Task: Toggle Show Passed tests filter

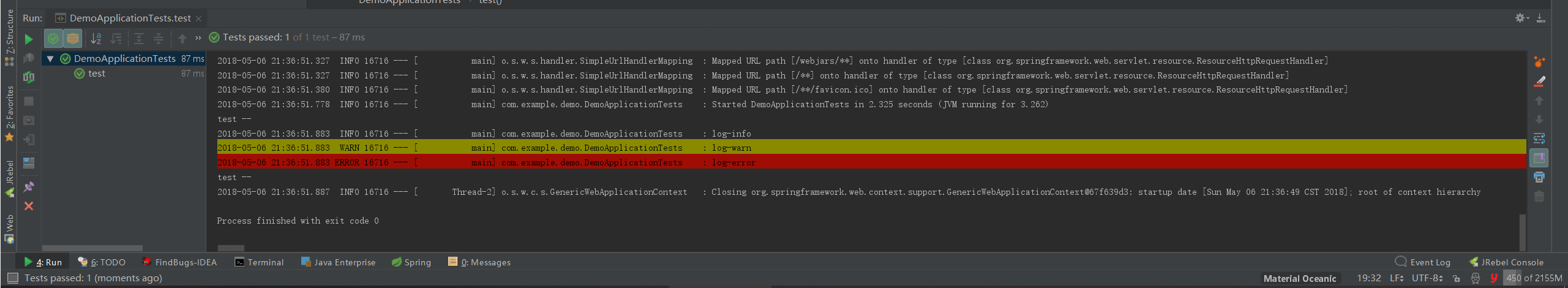Action: coord(53,39)
